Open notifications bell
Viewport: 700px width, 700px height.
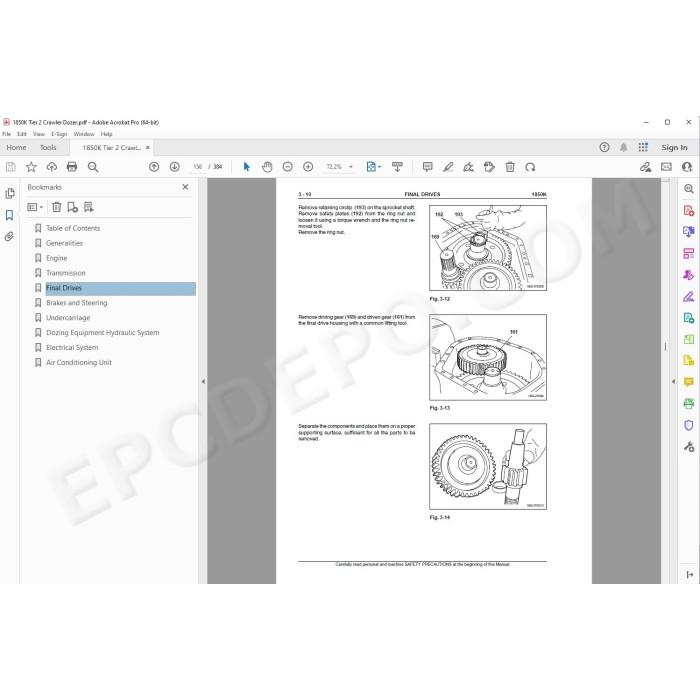(x=624, y=147)
